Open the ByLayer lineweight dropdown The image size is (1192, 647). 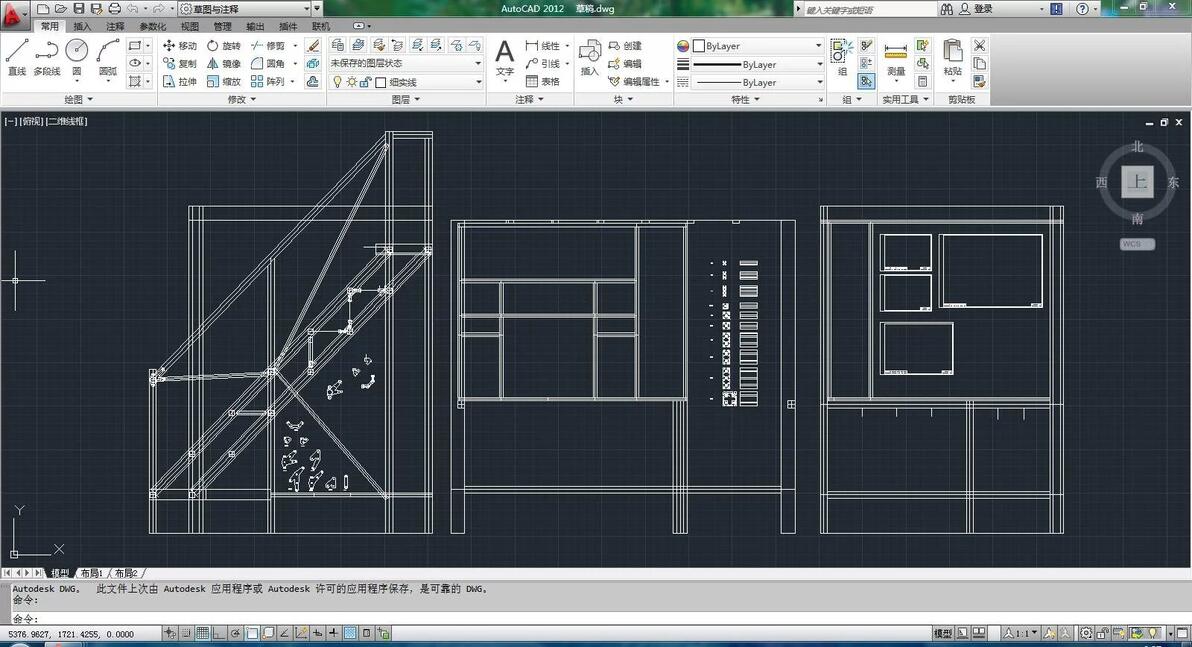(x=759, y=65)
